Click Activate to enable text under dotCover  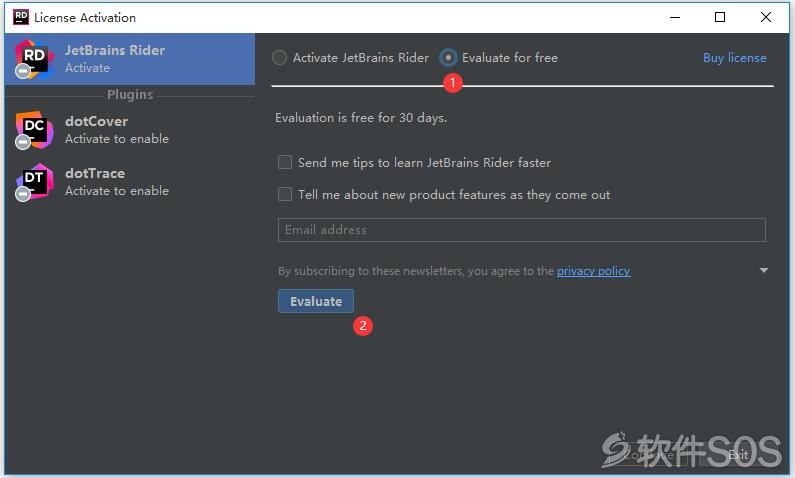point(117,139)
